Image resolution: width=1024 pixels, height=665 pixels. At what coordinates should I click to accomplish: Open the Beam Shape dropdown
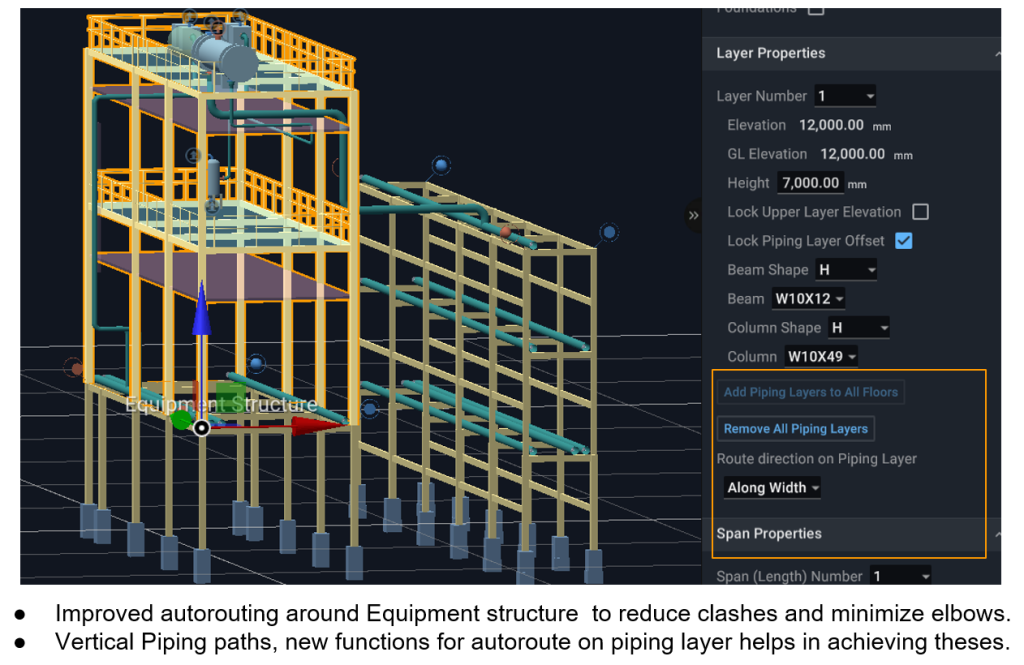(846, 270)
